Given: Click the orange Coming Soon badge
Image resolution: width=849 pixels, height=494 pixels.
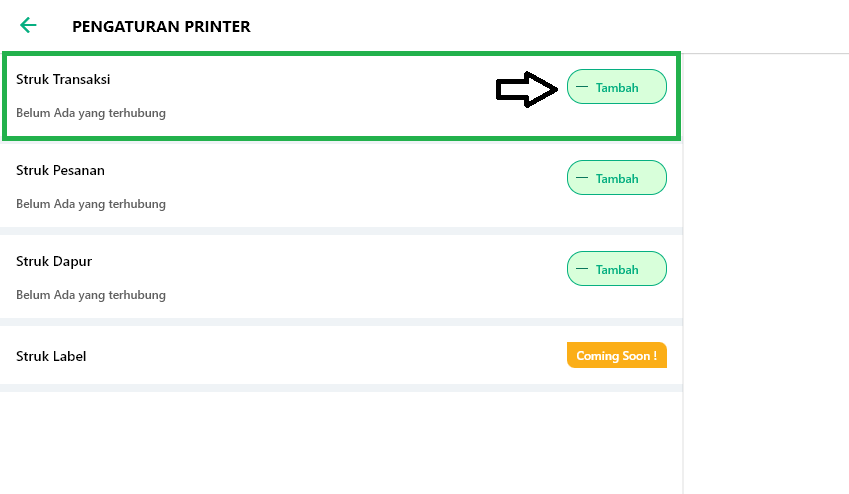Looking at the screenshot, I should [x=616, y=355].
